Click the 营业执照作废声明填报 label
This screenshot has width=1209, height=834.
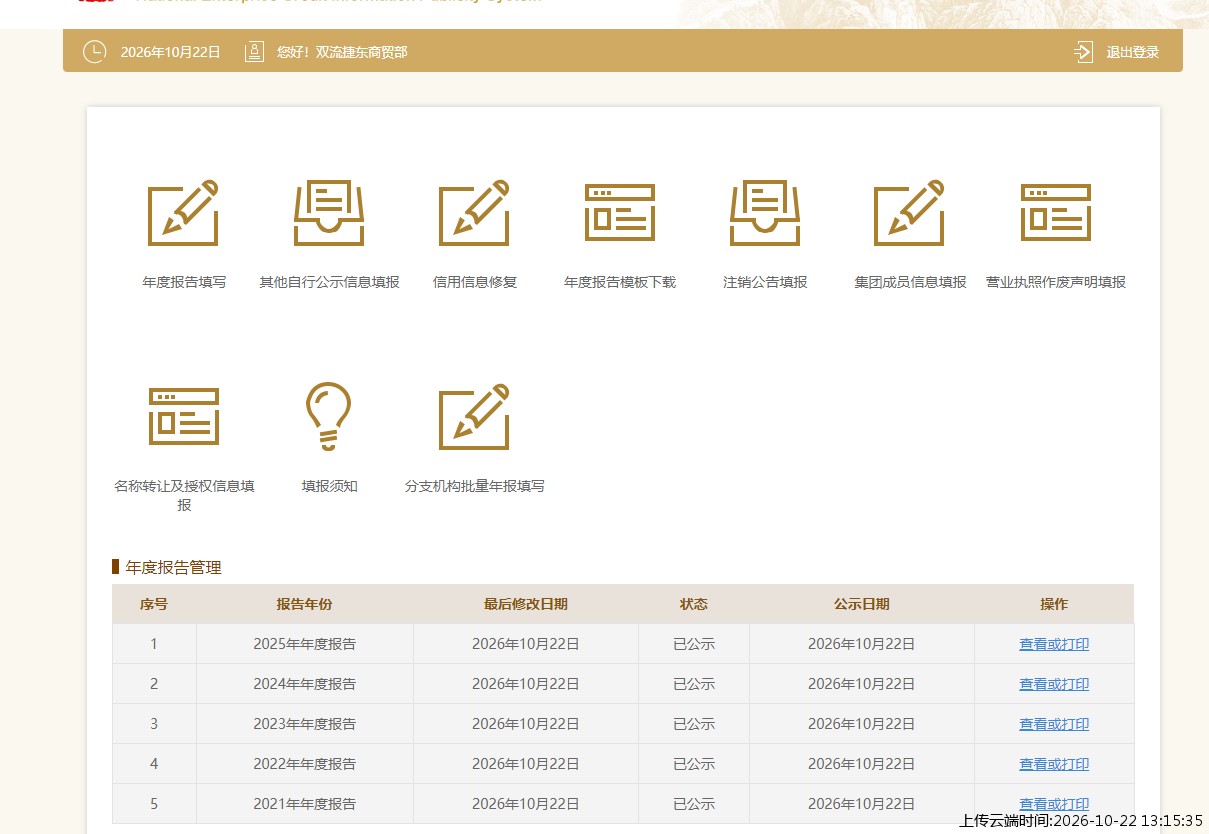pos(1056,282)
